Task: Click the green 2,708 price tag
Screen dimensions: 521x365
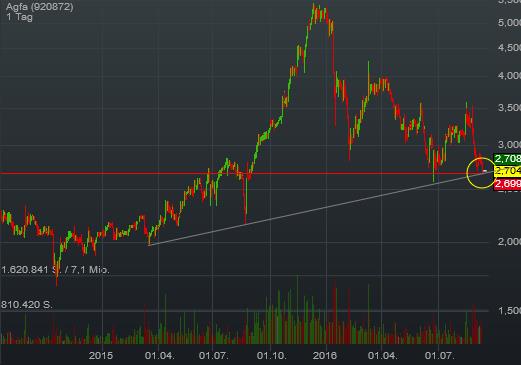Action: (507, 158)
